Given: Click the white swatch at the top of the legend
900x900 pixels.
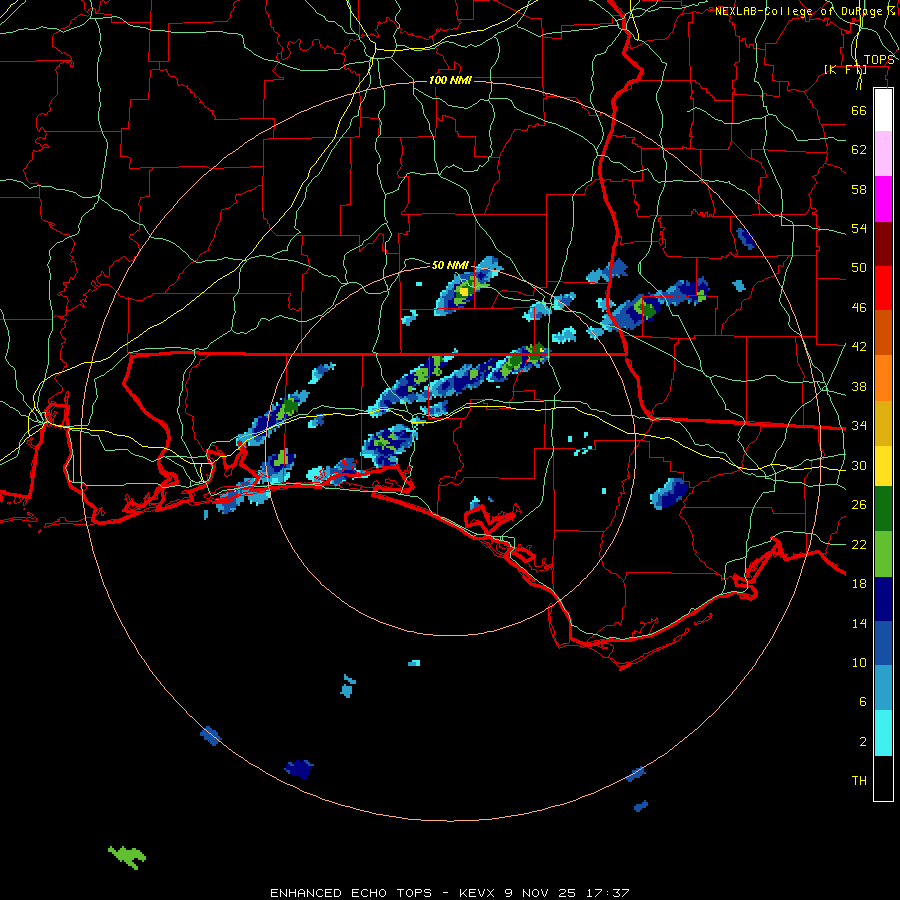Looking at the screenshot, I should (883, 110).
